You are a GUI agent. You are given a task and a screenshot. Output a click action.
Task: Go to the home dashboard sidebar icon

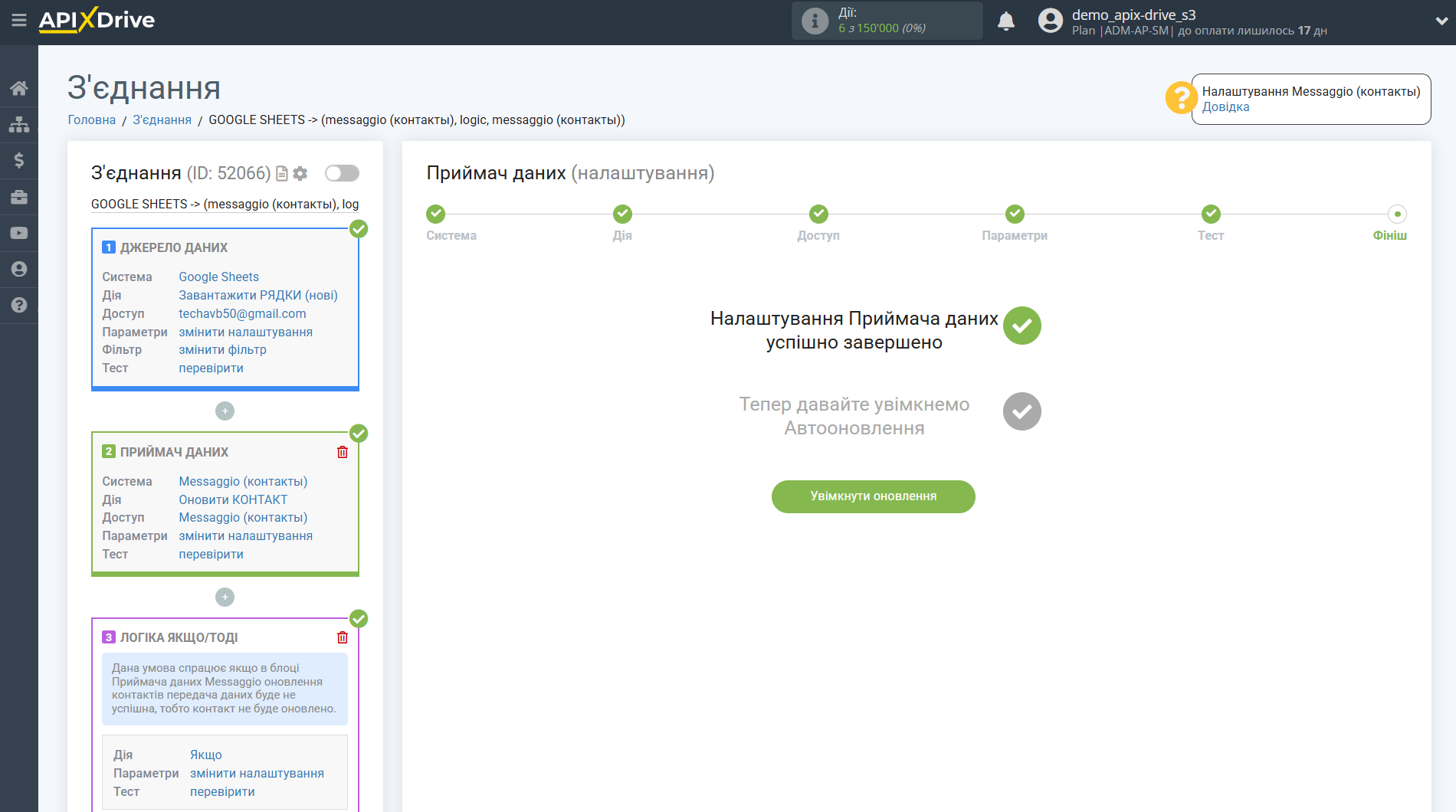[x=19, y=88]
